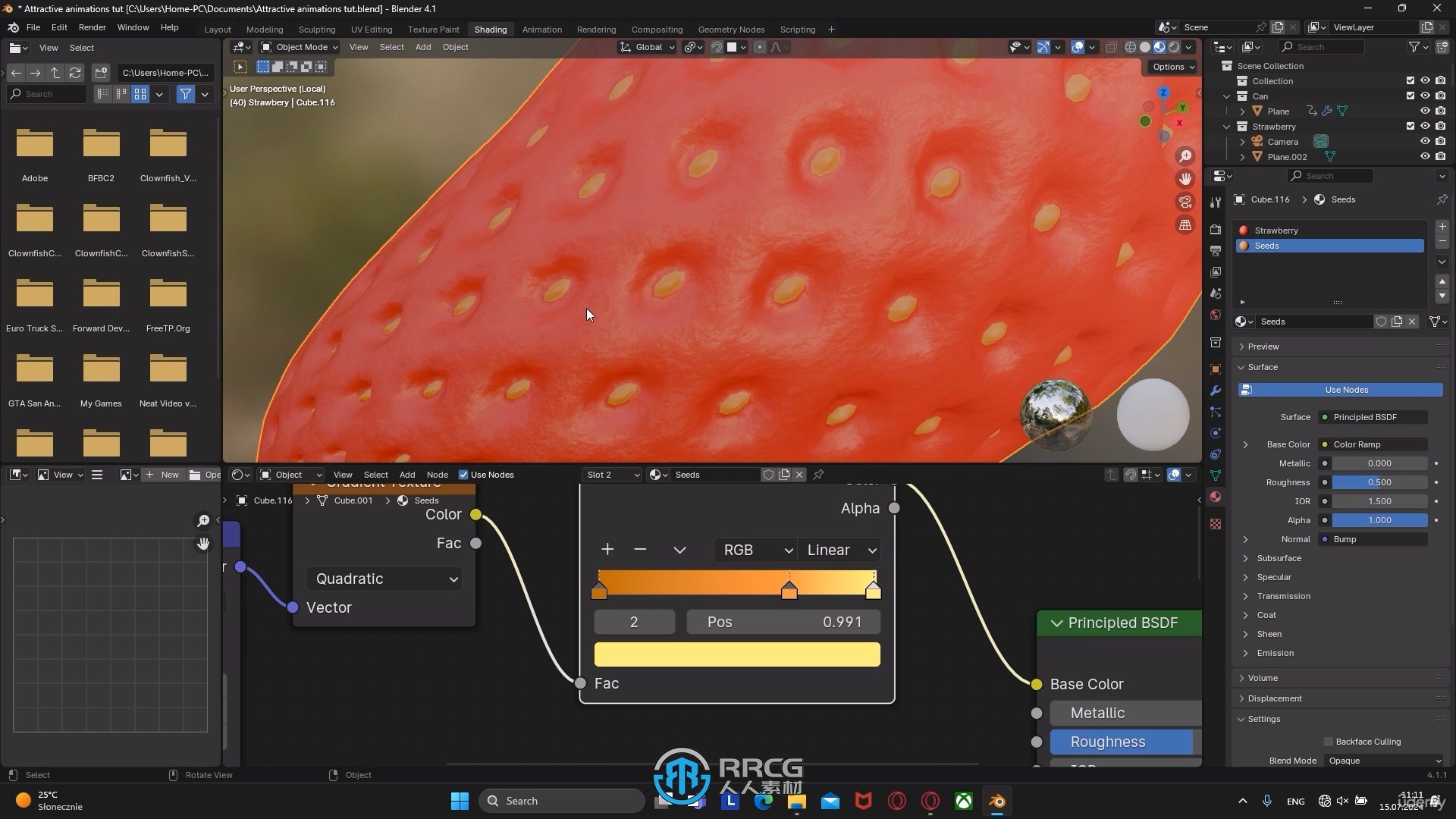Screen dimensions: 1456x819
Task: Click the Windows taskbar Search box
Action: coord(562,801)
